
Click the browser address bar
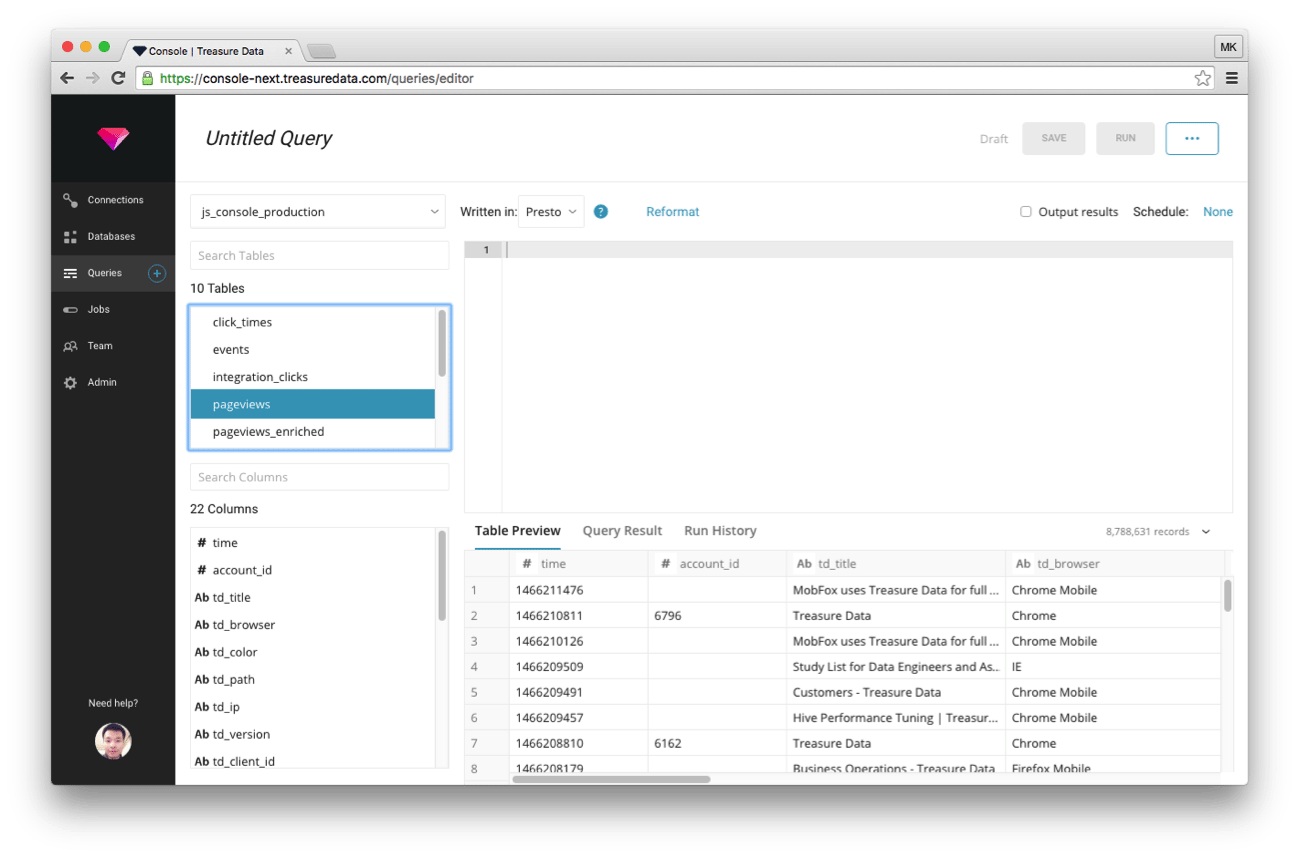point(675,78)
